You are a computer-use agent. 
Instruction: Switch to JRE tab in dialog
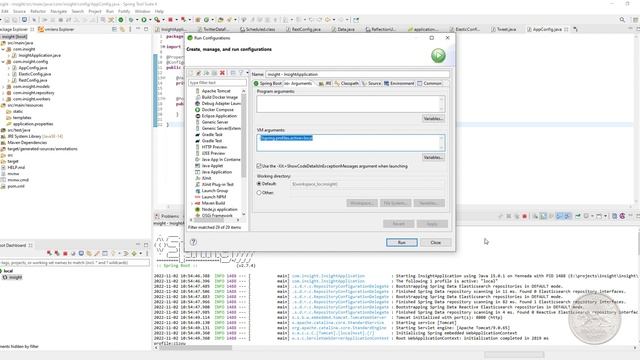(325, 83)
